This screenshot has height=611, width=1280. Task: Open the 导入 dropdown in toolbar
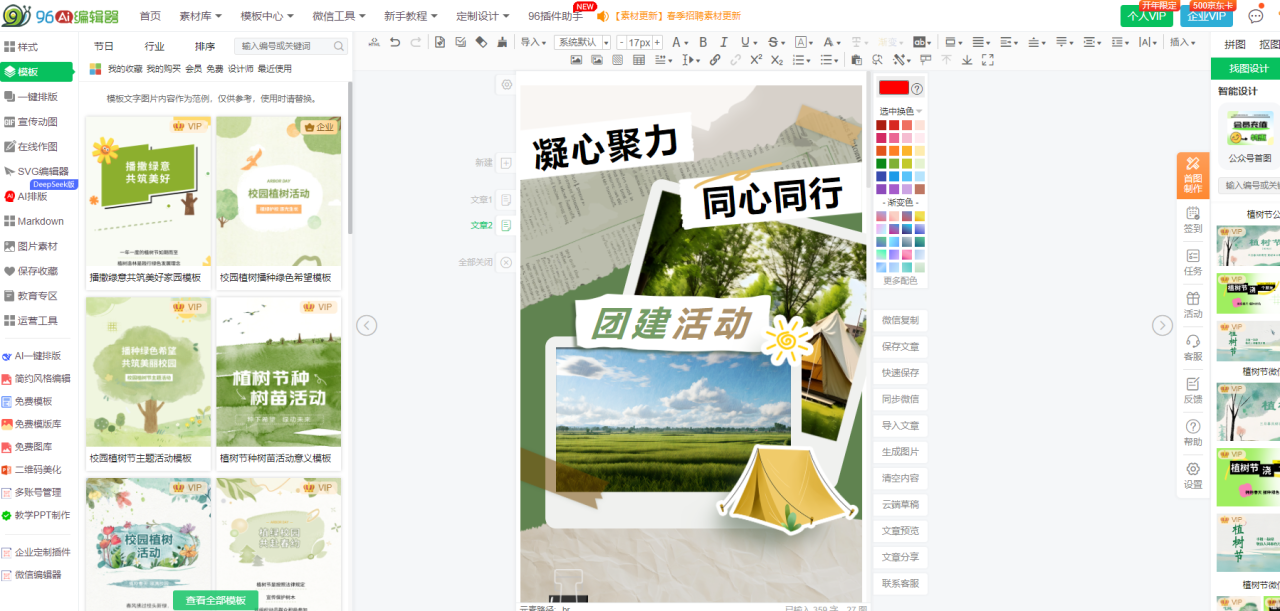[x=534, y=42]
